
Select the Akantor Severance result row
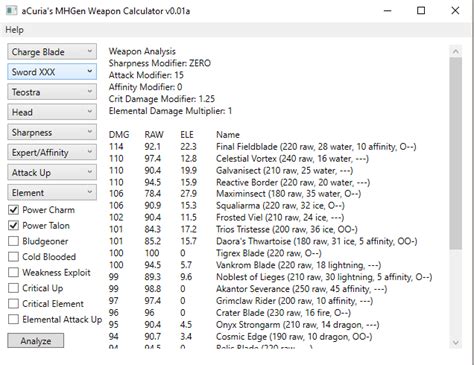point(248,289)
